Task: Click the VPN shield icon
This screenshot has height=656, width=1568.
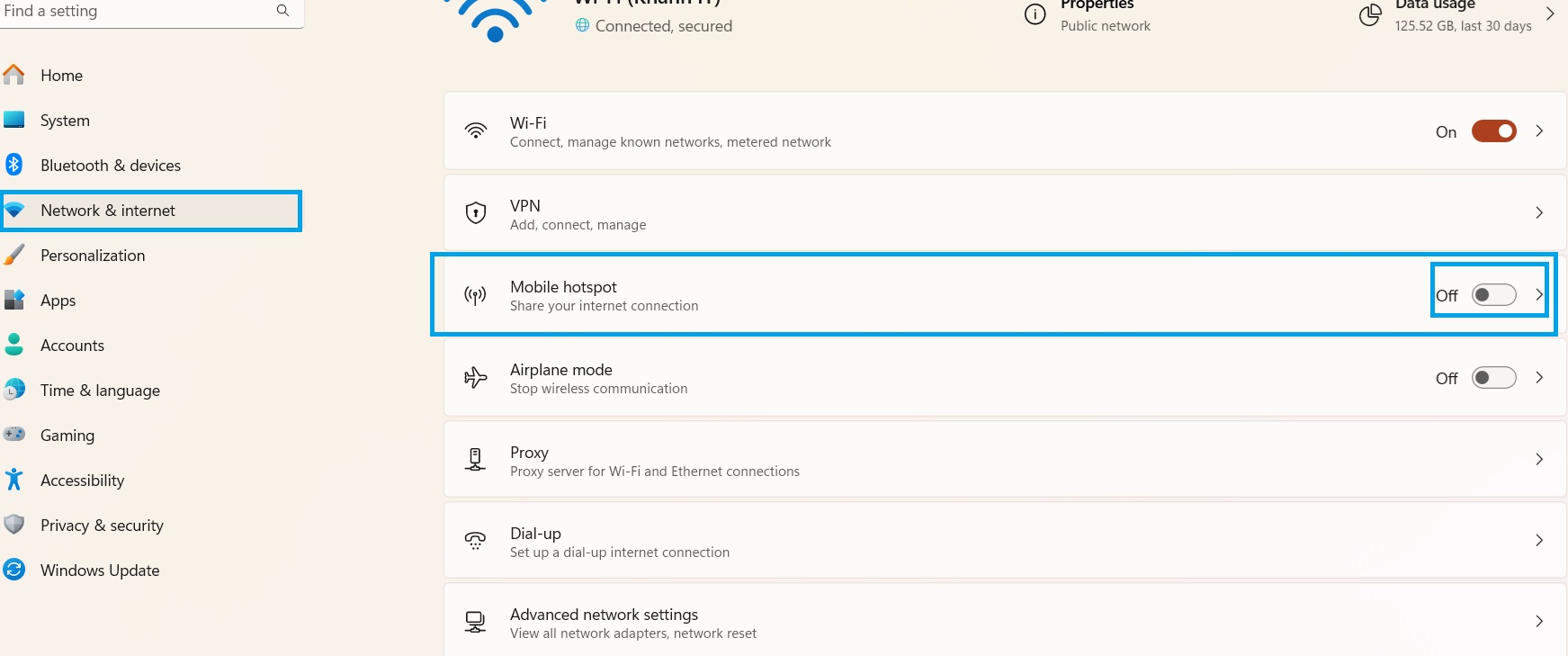Action: coord(476,213)
